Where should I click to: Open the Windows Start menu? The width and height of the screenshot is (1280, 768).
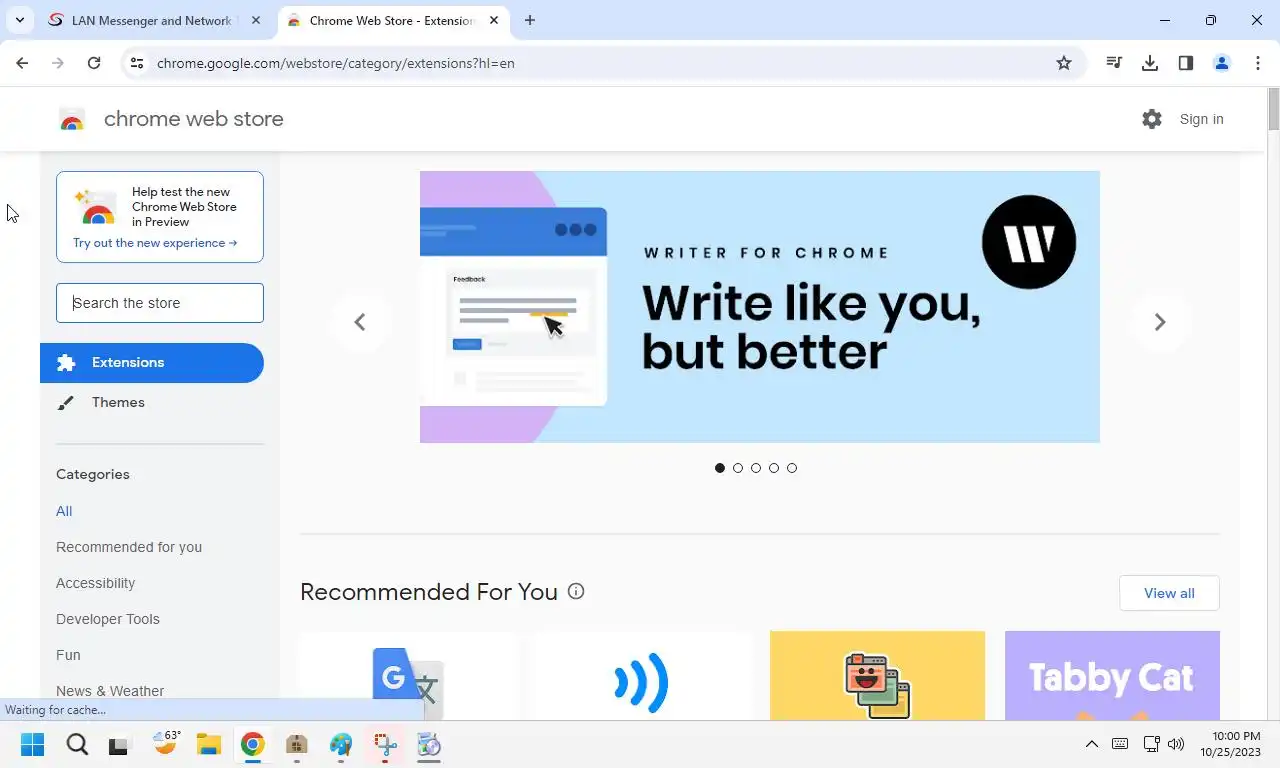pos(32,745)
